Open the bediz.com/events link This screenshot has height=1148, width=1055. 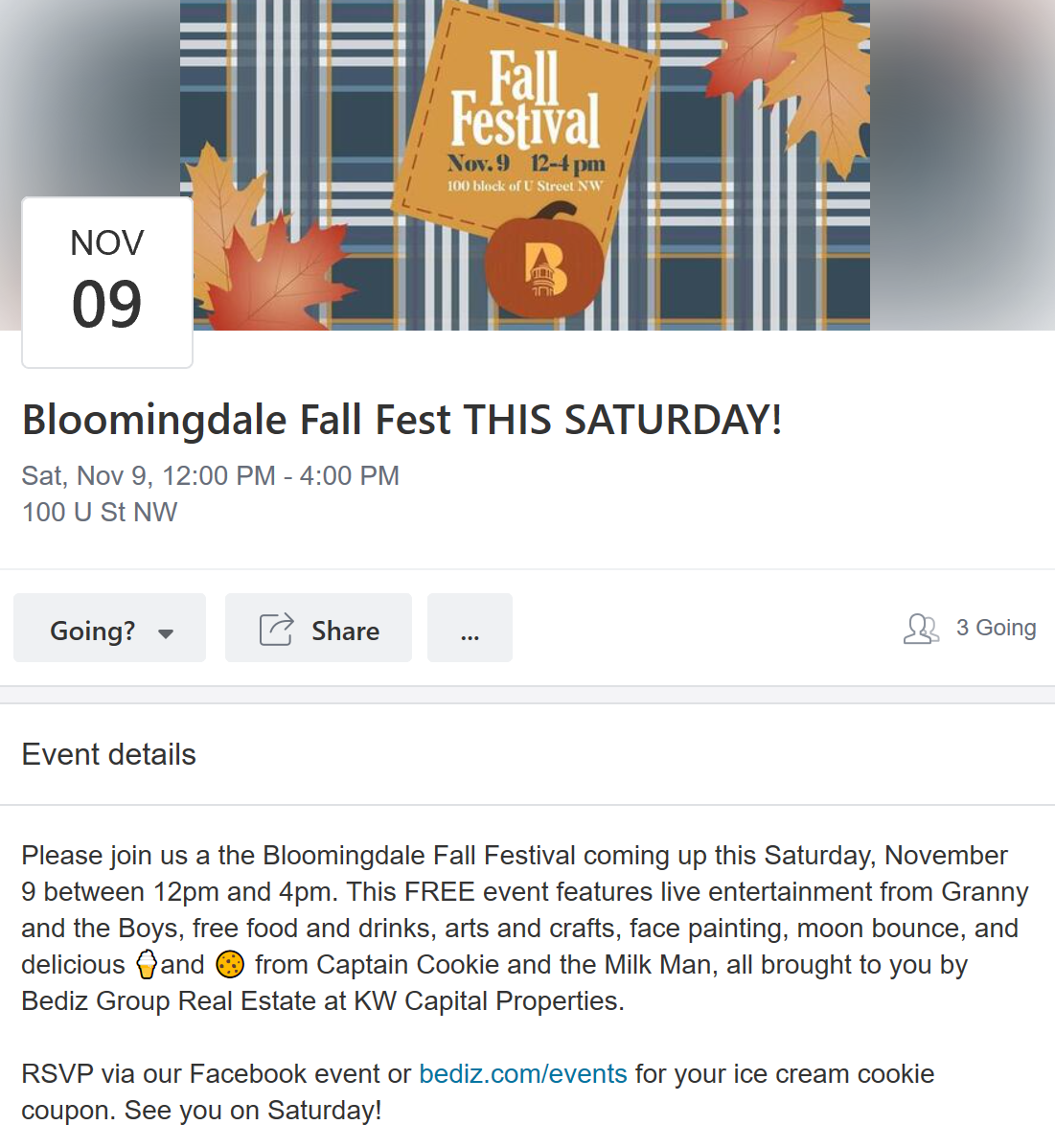tap(522, 1073)
